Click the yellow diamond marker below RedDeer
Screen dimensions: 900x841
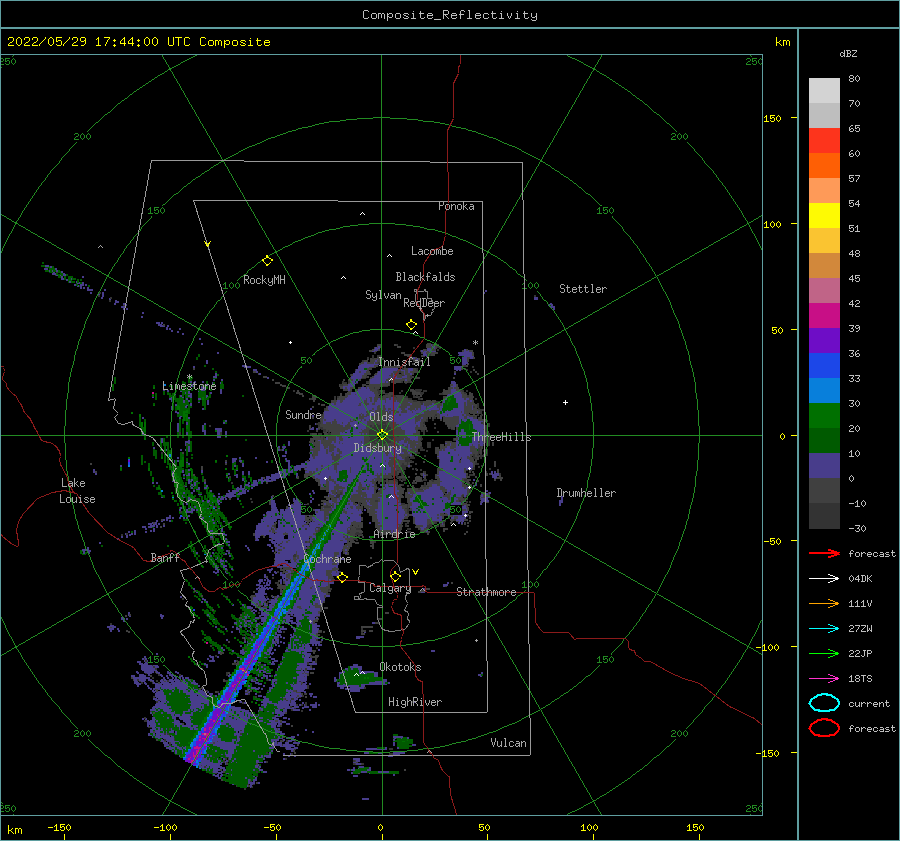pos(411,325)
